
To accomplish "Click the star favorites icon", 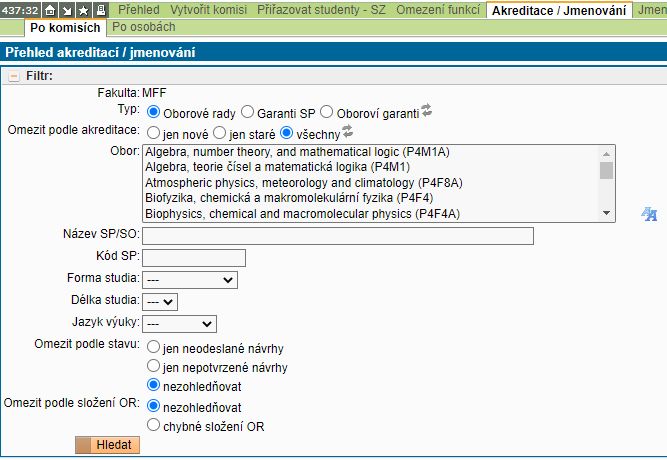I will [84, 10].
